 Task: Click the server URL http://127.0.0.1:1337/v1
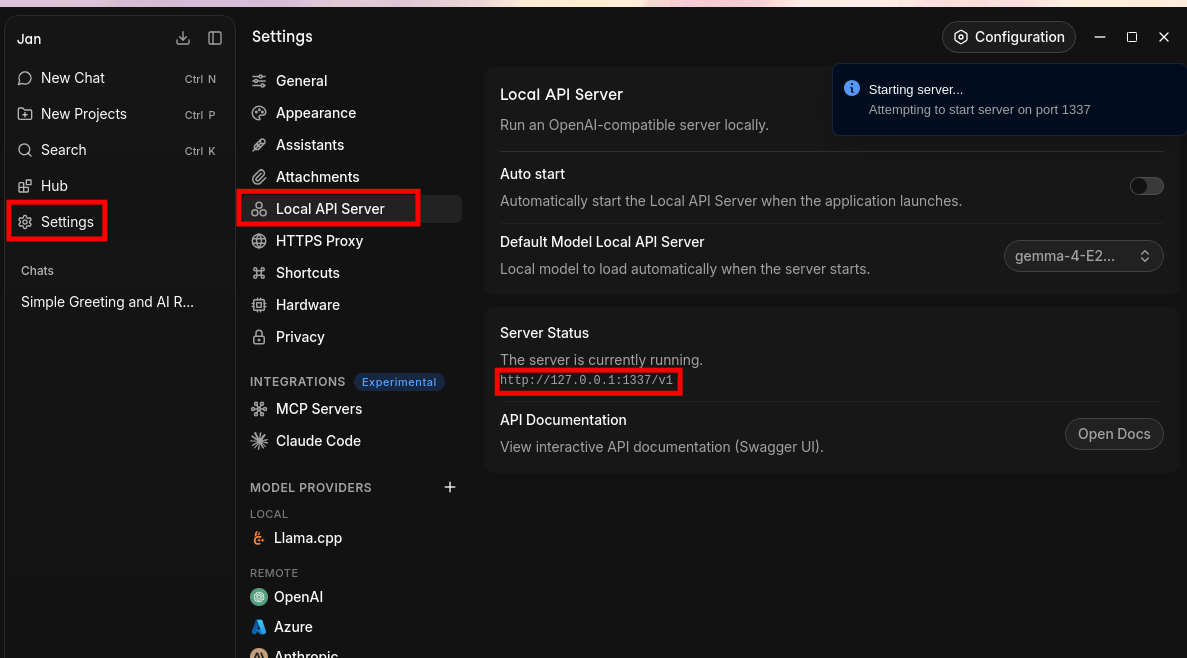coord(586,380)
